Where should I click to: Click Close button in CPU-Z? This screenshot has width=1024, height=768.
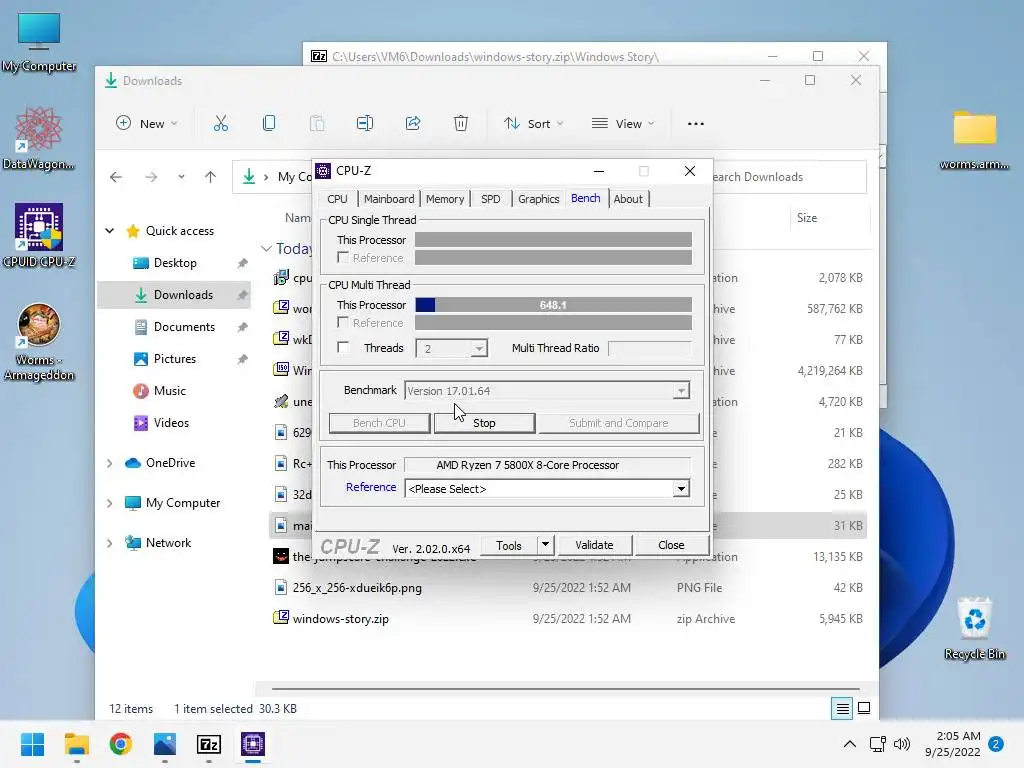pos(671,545)
